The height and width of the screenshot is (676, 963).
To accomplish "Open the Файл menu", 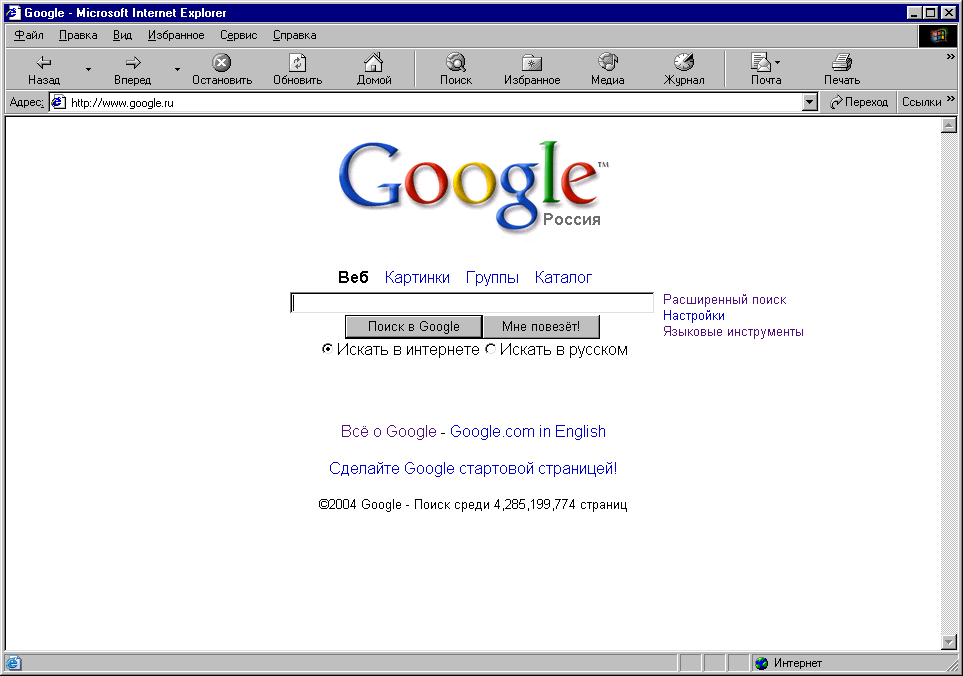I will pos(29,35).
